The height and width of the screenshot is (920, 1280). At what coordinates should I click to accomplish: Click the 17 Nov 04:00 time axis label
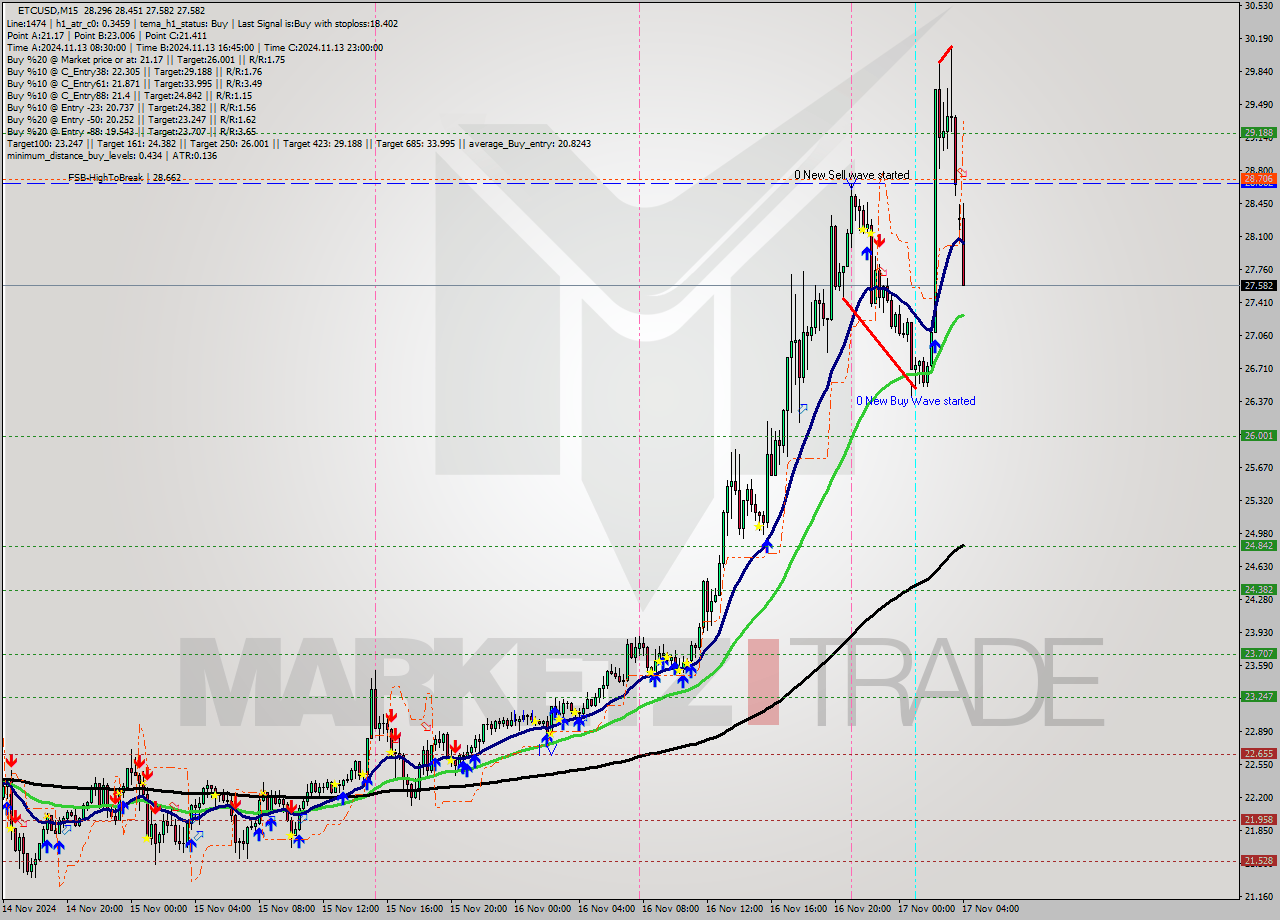992,909
